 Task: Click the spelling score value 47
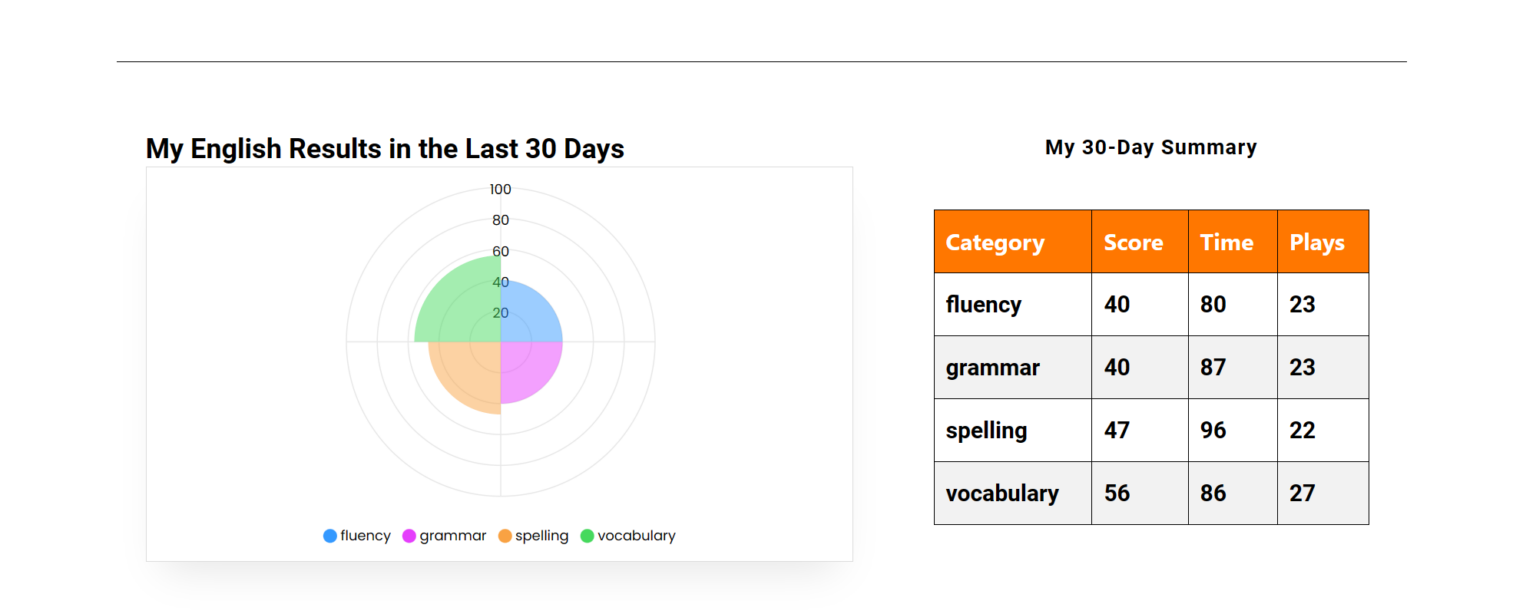click(x=1117, y=430)
